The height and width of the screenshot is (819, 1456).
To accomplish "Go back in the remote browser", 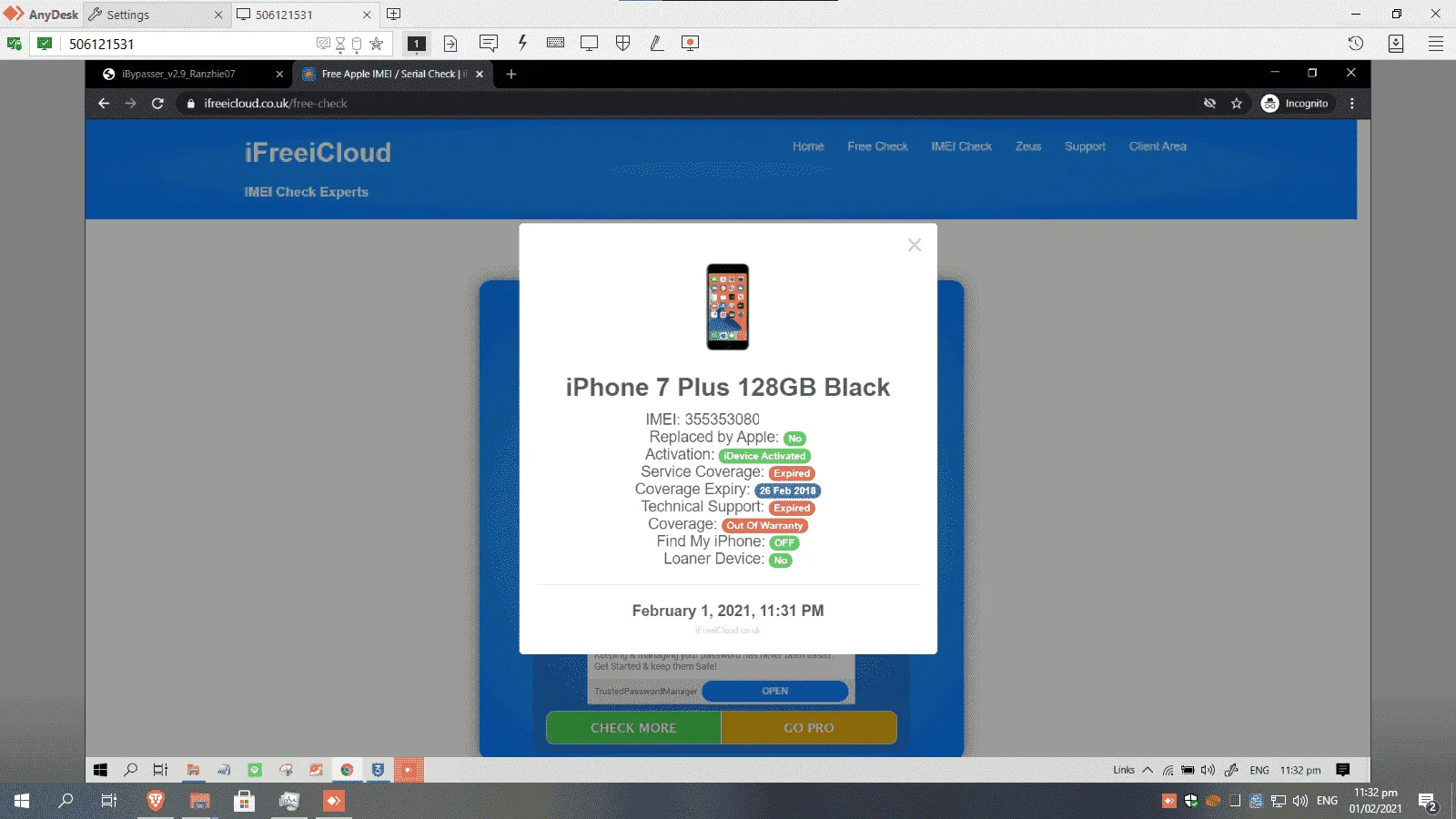I will (x=104, y=104).
